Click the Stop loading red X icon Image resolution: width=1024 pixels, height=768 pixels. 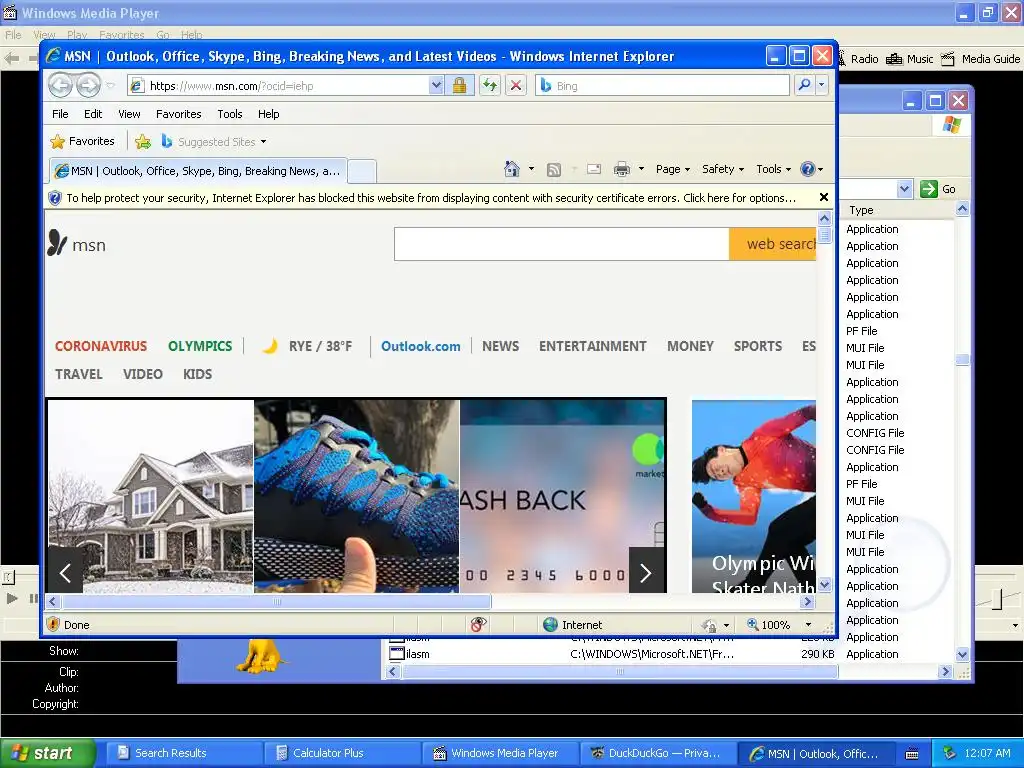click(x=516, y=86)
